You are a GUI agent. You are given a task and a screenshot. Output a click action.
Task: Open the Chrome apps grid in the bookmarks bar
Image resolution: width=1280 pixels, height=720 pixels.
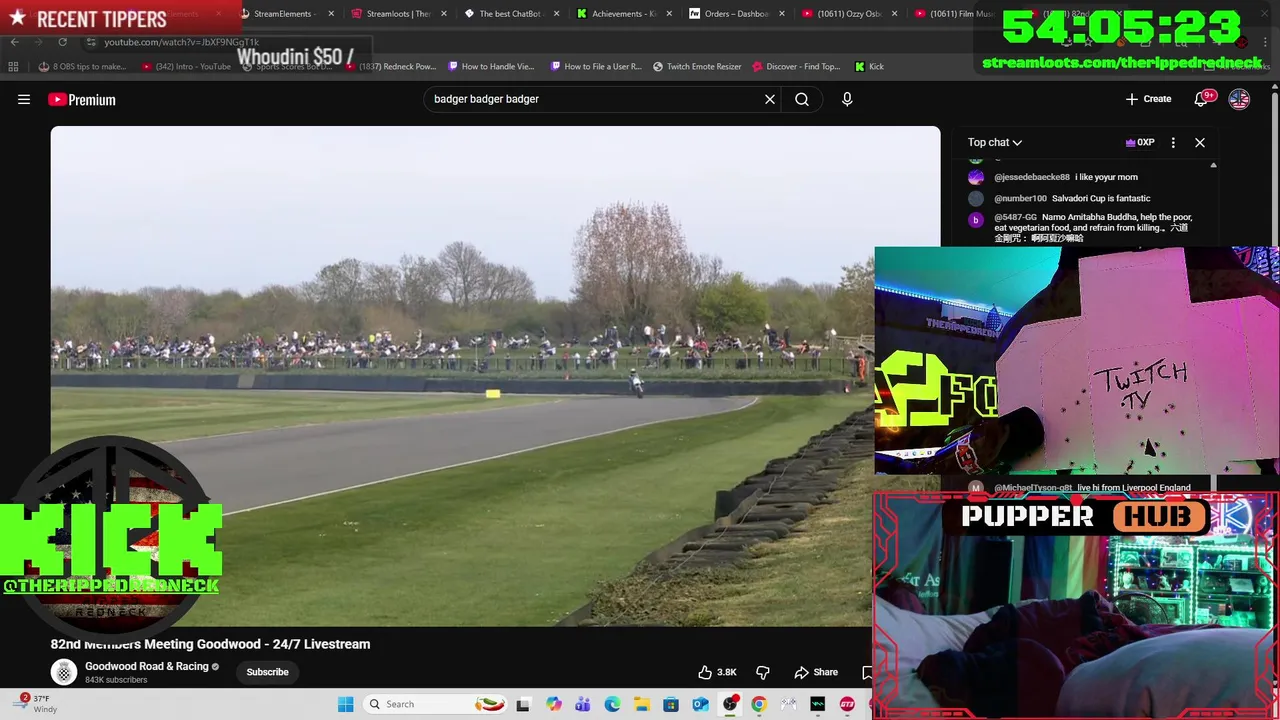(13, 66)
